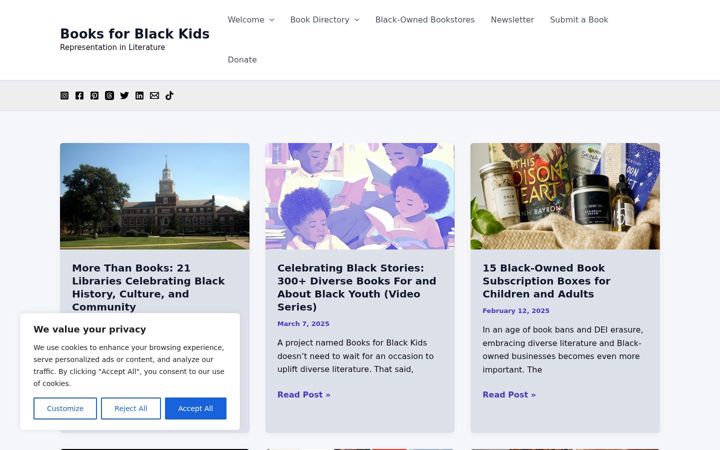Expand the Welcome menu chevron

tap(272, 20)
